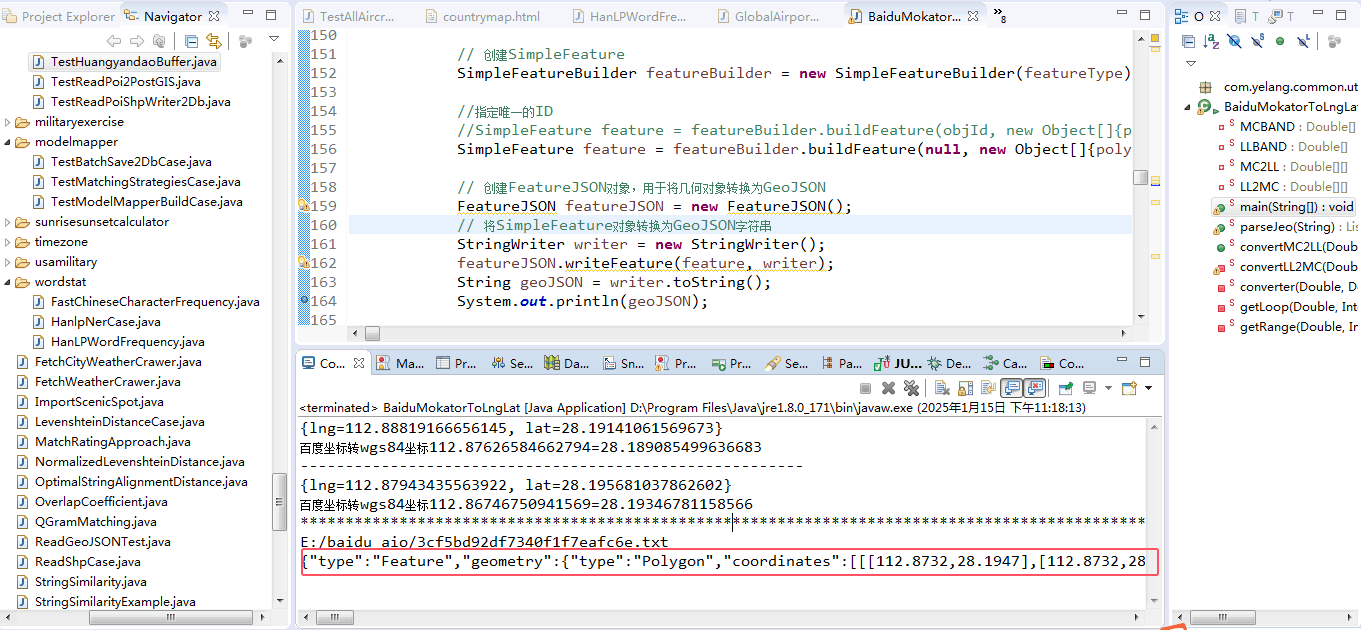Click the editor vertical scrollbar thumb

point(1140,177)
